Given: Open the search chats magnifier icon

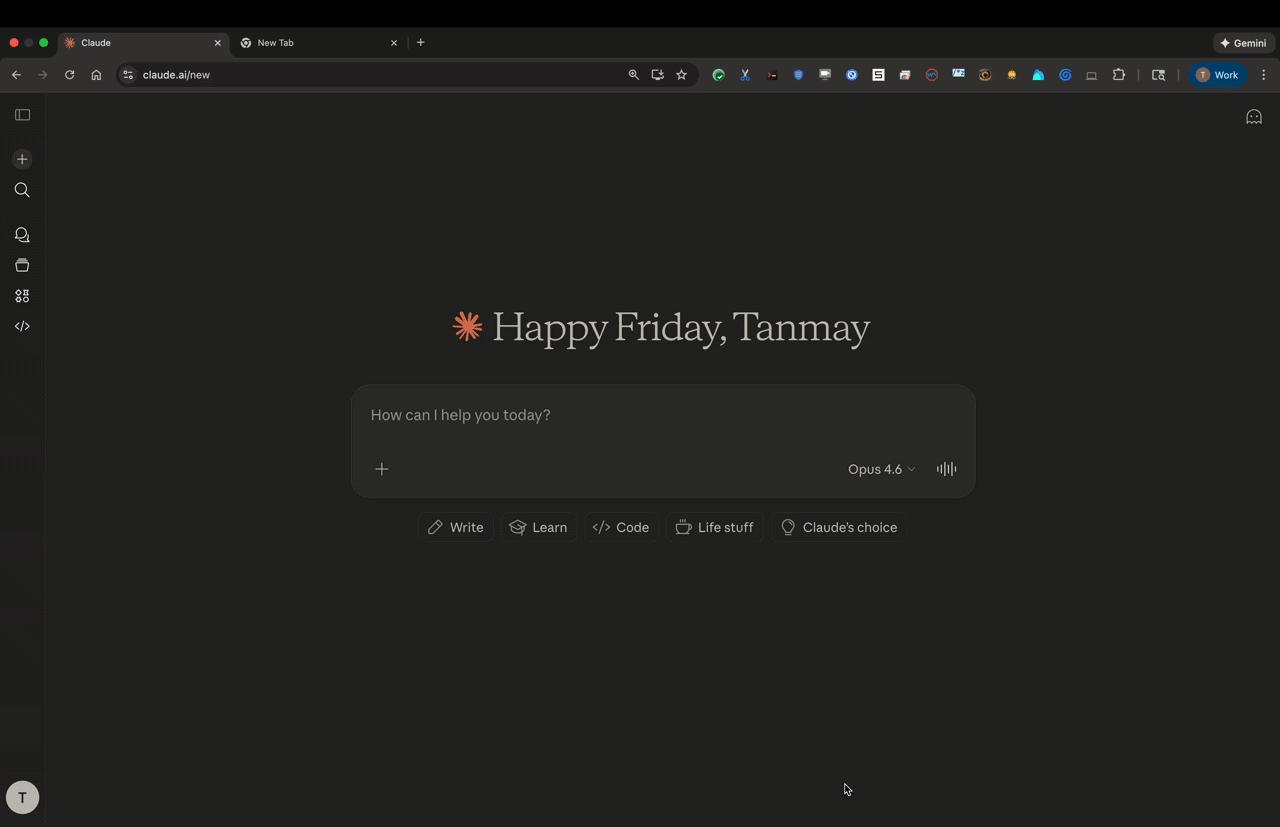Looking at the screenshot, I should click(x=22, y=190).
